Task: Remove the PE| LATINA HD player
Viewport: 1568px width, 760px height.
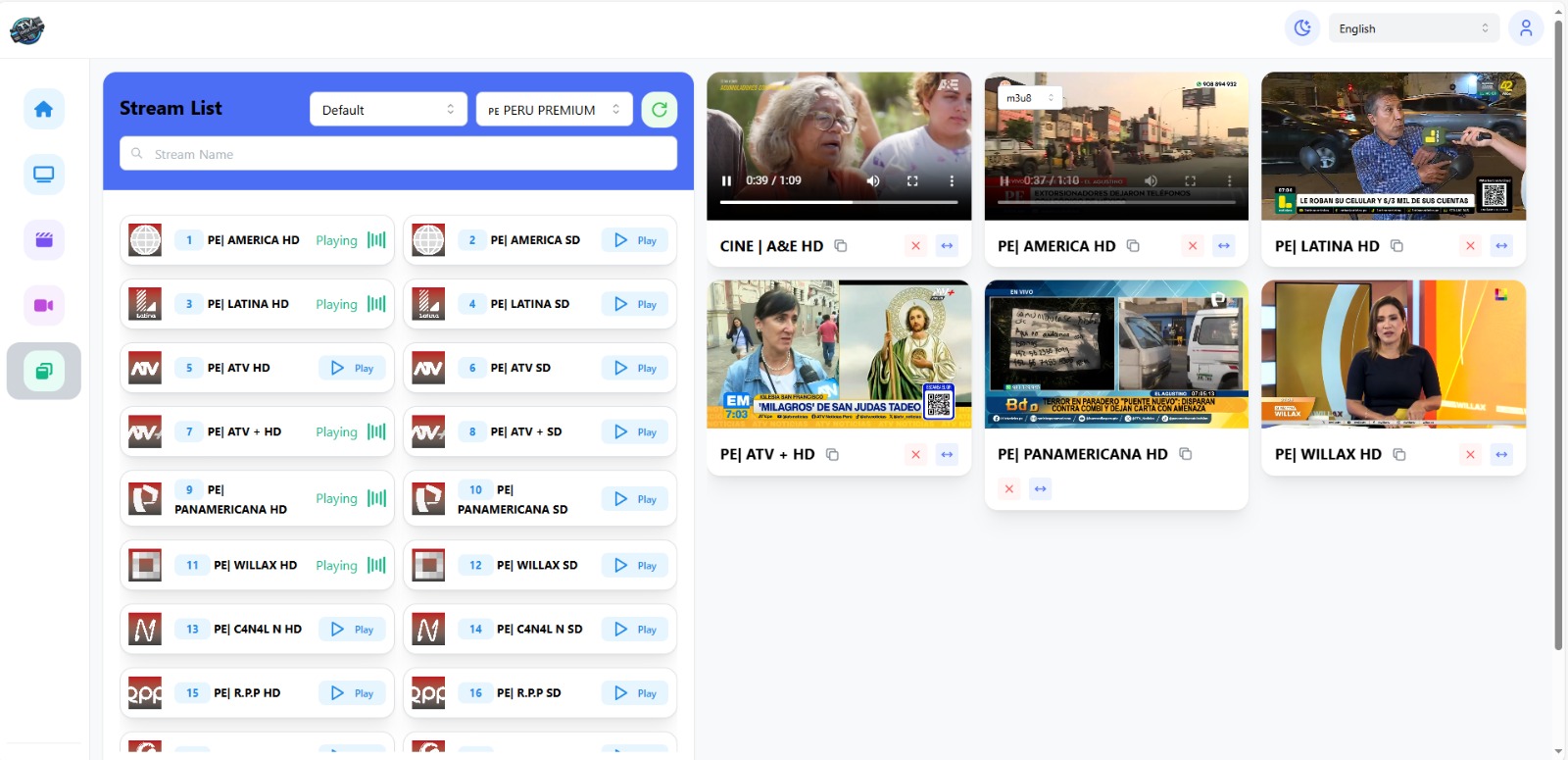Action: tap(1469, 246)
